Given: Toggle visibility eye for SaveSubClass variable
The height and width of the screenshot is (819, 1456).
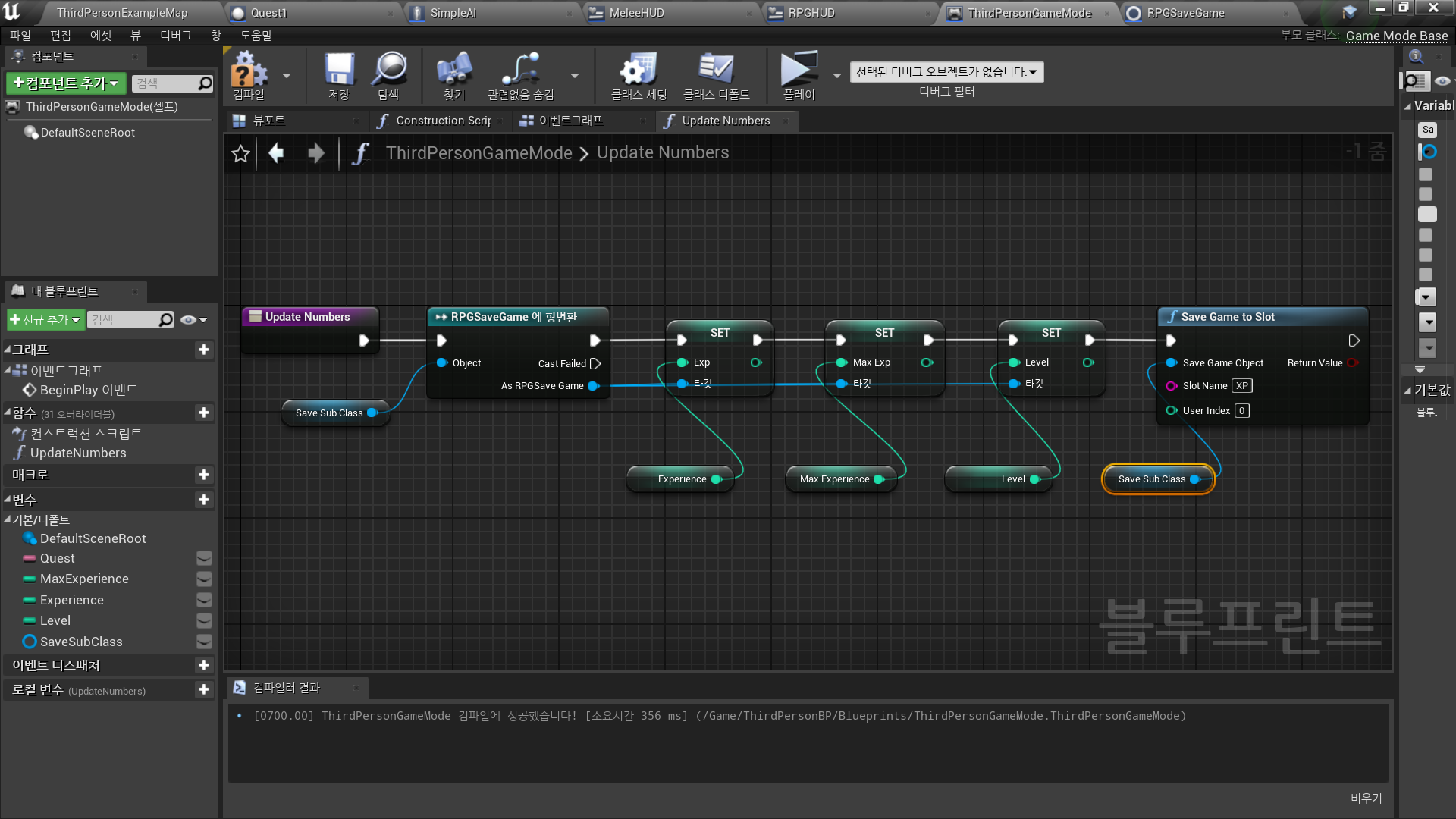Looking at the screenshot, I should [x=204, y=642].
